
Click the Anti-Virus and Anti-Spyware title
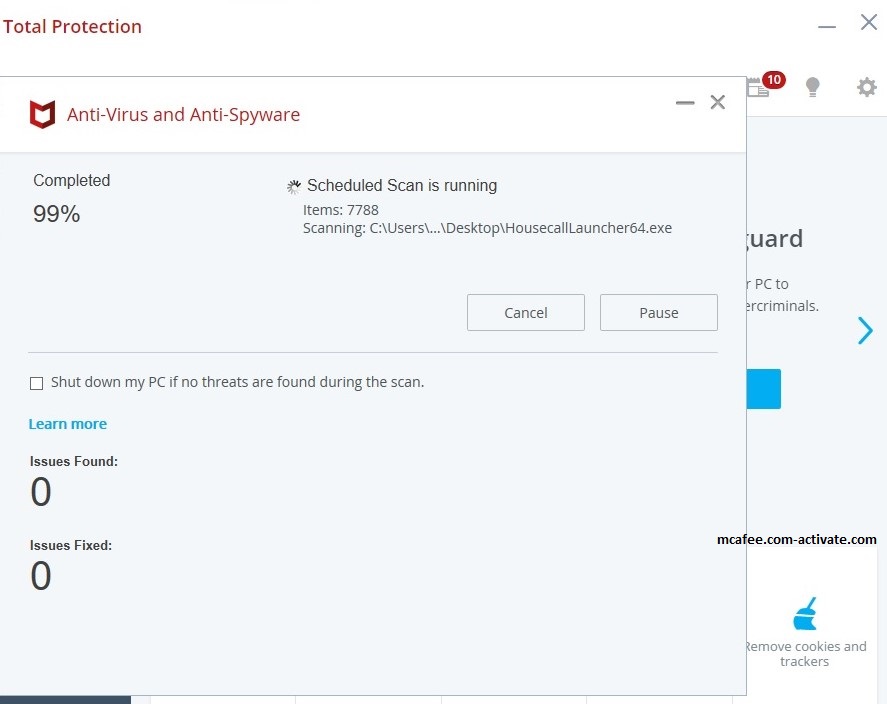coord(183,114)
